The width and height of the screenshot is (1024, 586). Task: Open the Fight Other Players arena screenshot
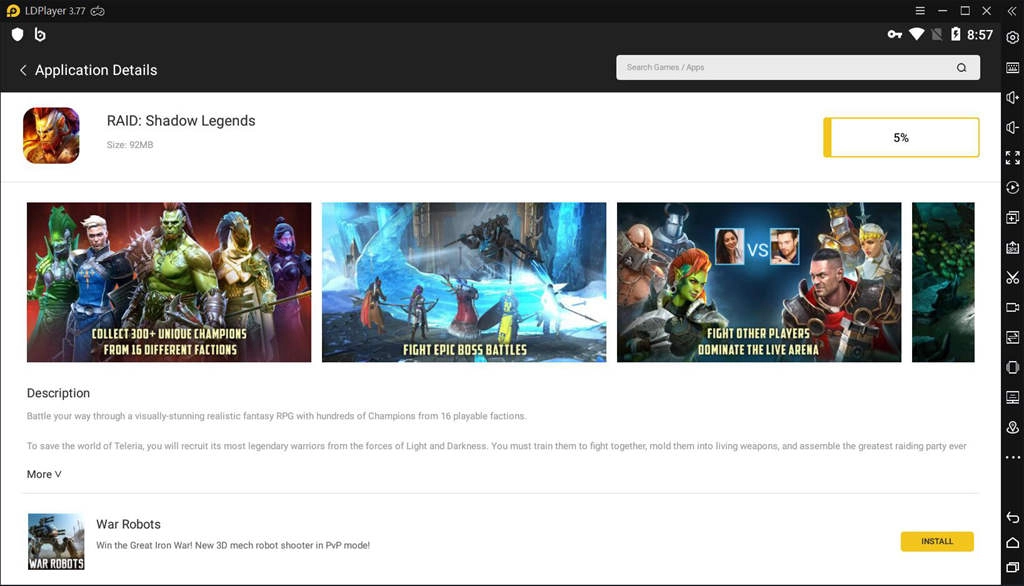[x=759, y=282]
